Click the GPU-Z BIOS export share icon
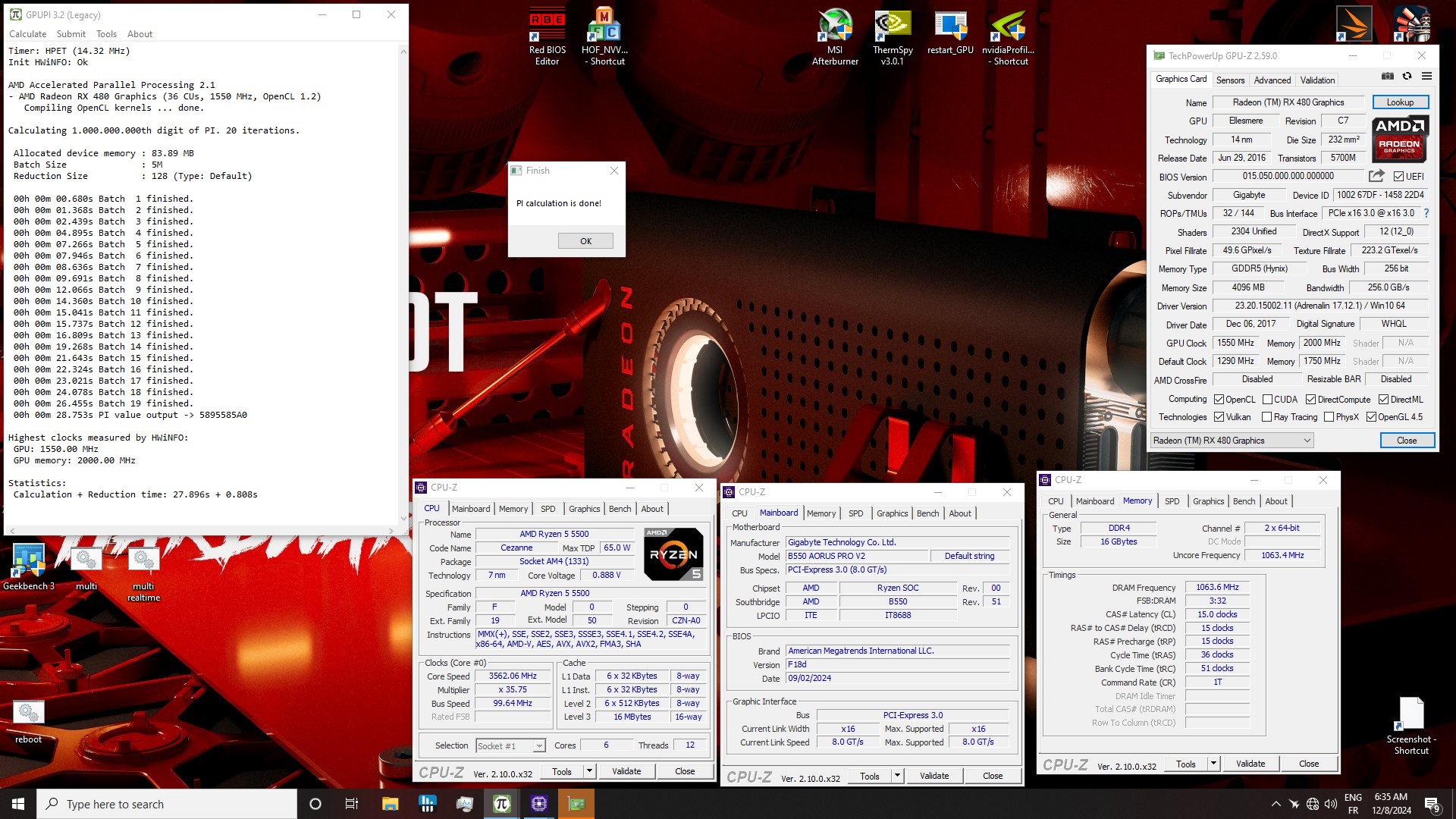 [x=1376, y=176]
